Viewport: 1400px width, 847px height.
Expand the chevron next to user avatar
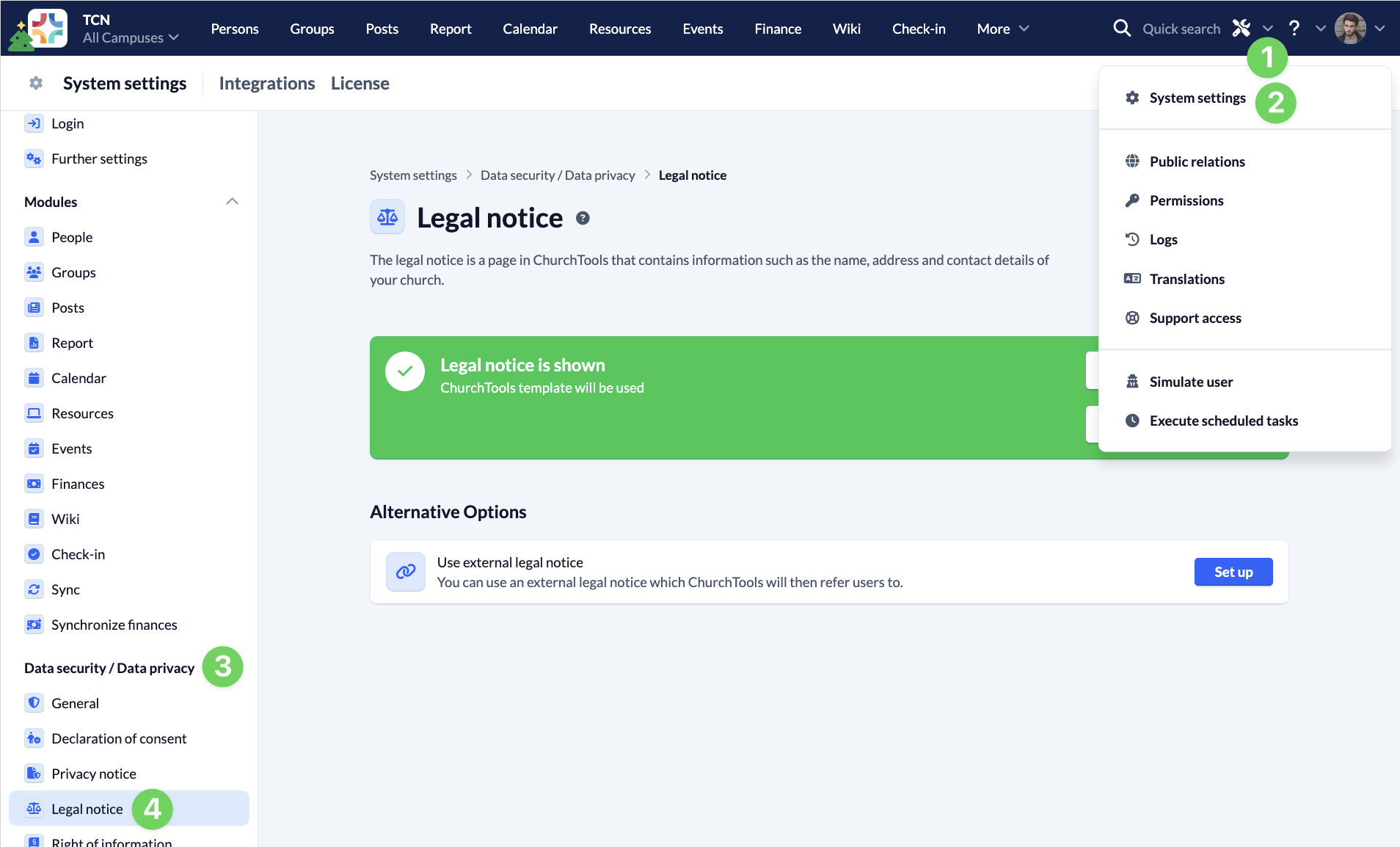coord(1380,29)
